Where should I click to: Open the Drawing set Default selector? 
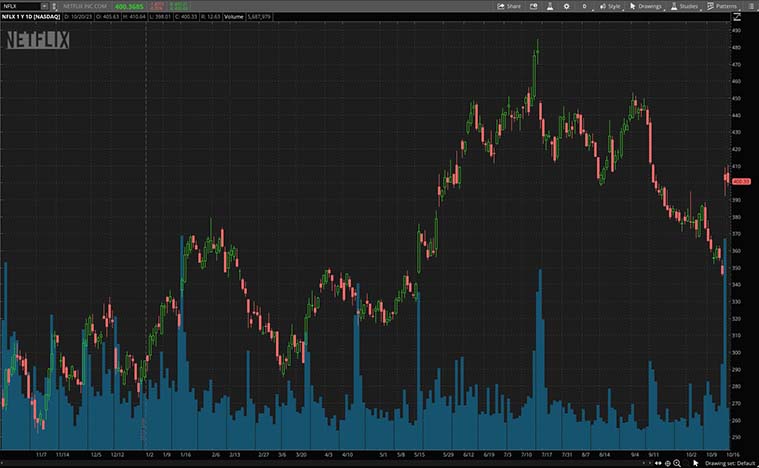pos(729,463)
